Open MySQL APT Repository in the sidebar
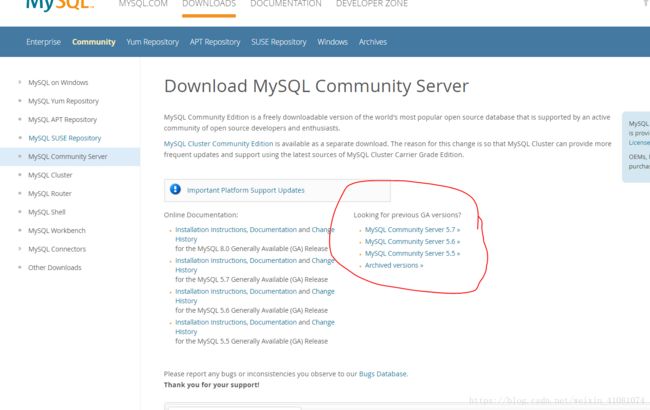The height and width of the screenshot is (410, 650). coord(62,119)
